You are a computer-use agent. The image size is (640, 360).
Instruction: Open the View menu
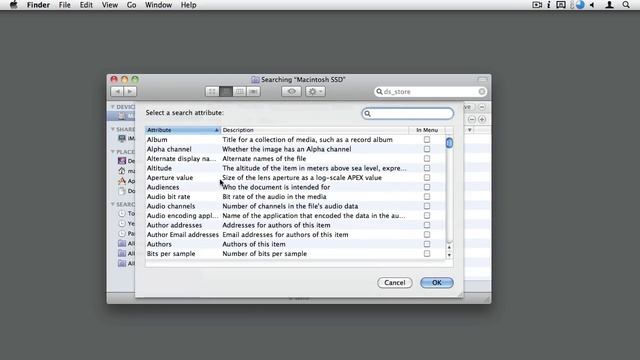click(110, 5)
